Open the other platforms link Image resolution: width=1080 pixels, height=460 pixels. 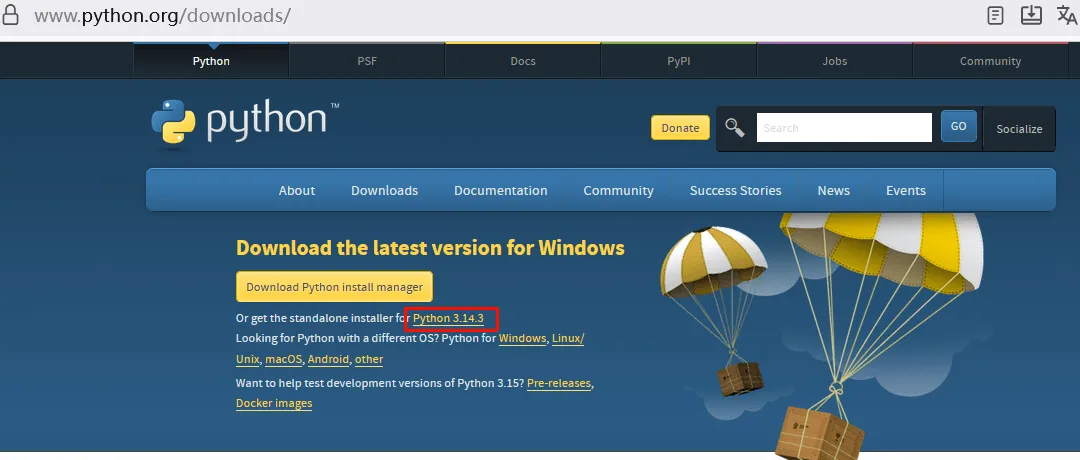pos(369,359)
